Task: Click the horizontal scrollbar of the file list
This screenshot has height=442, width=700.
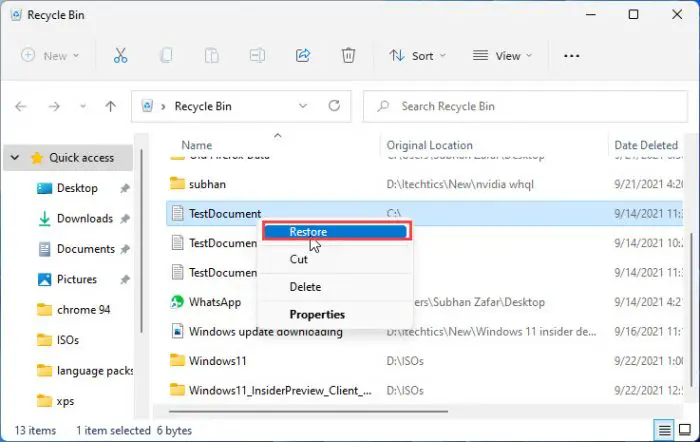Action: (x=308, y=411)
